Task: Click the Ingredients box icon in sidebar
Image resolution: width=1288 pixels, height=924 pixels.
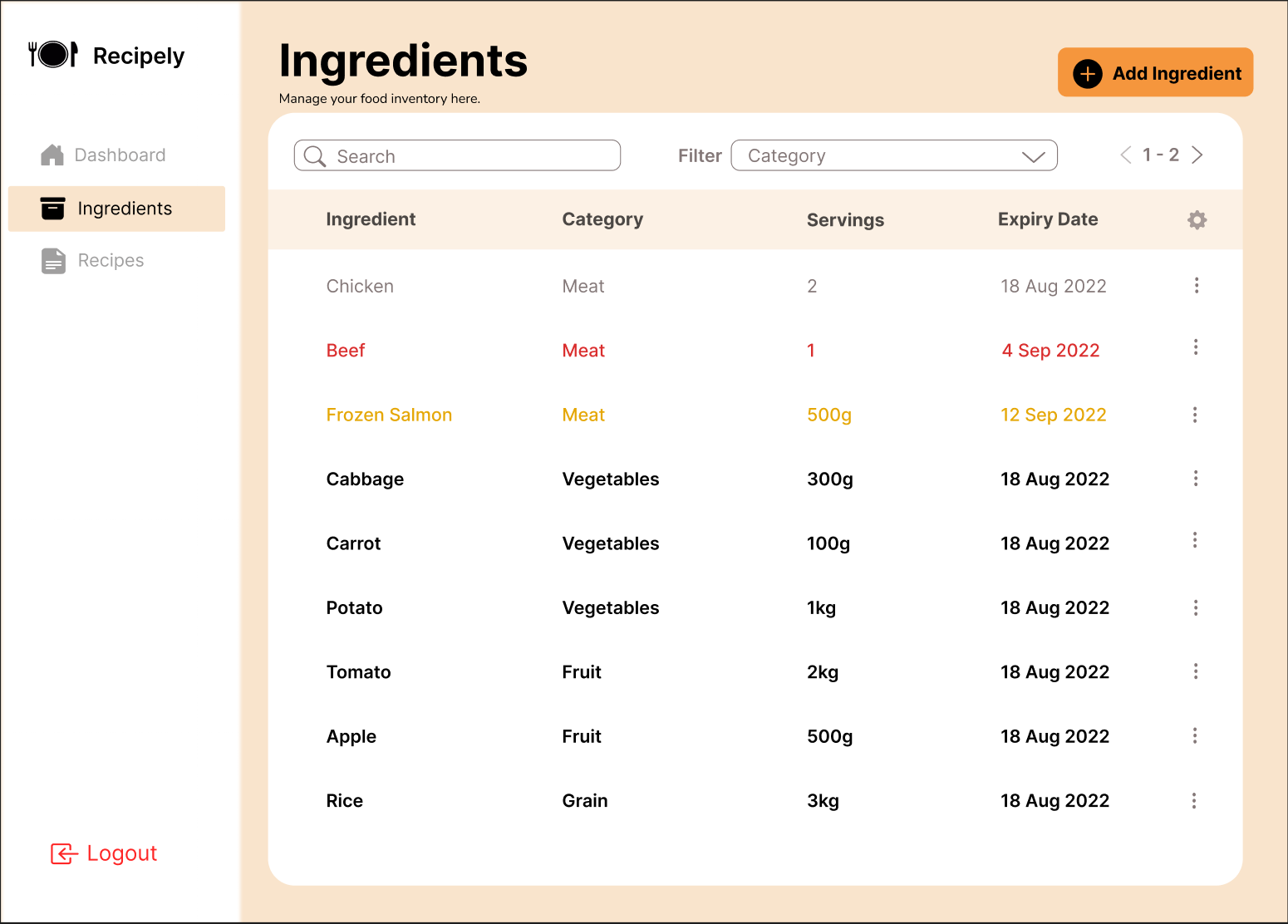Action: 52,208
